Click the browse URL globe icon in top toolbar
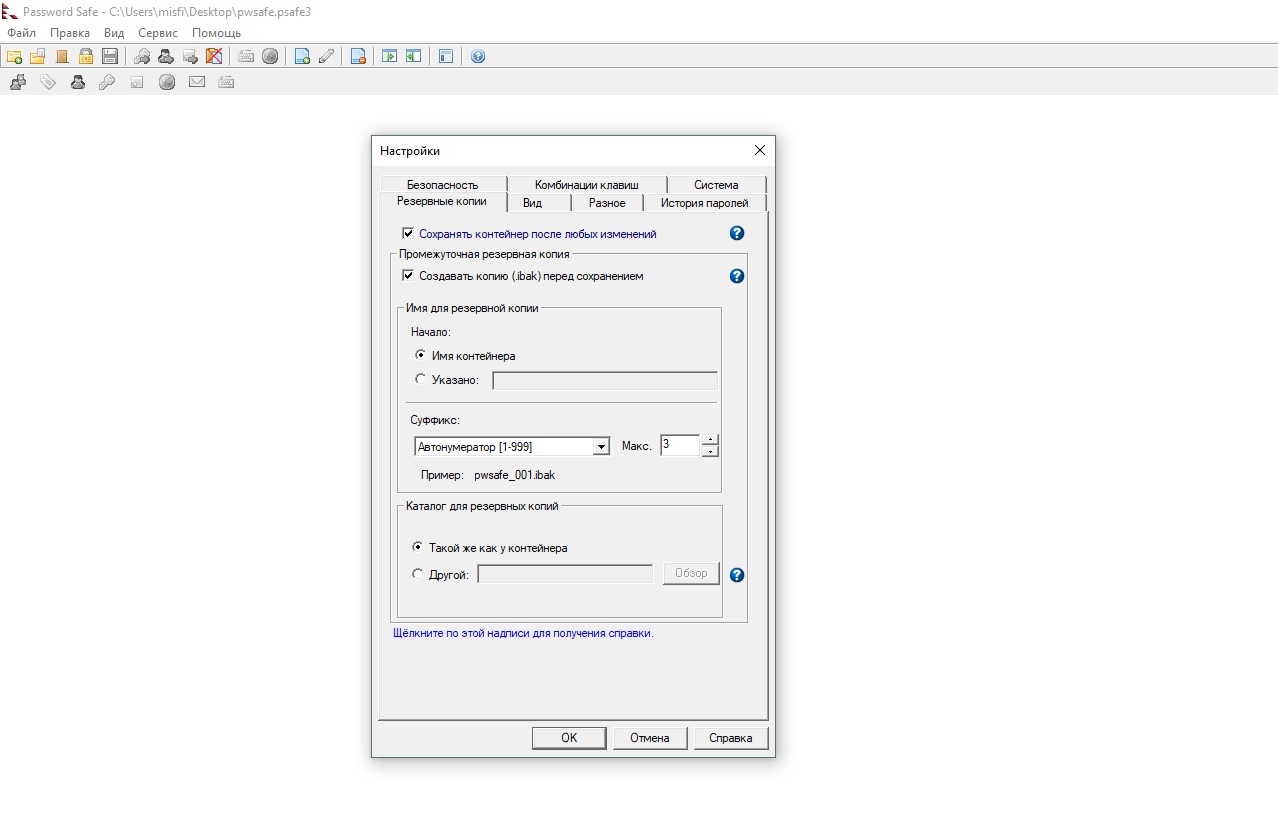The image size is (1278, 816). coord(270,56)
